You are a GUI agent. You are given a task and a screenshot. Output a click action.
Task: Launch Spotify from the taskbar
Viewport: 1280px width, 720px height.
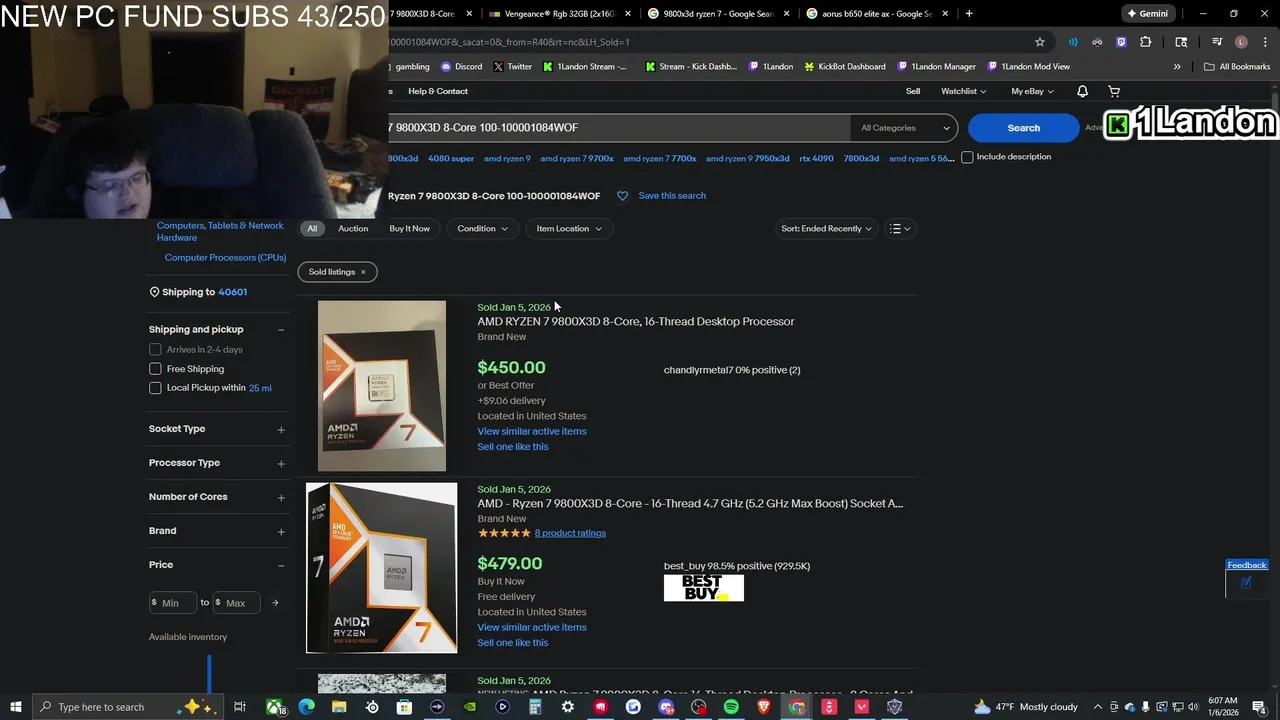click(x=731, y=707)
